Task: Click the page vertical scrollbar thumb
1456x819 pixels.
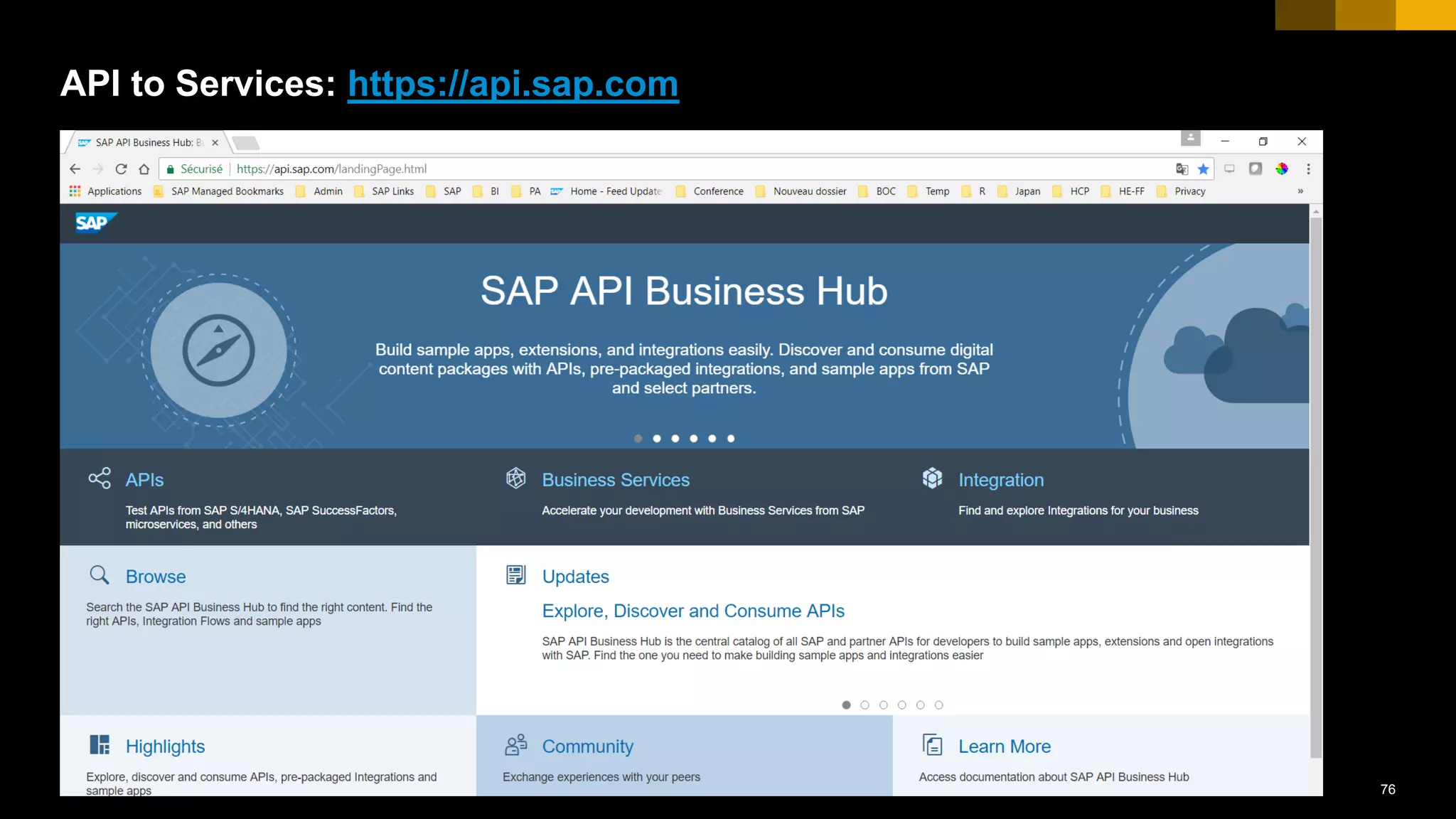Action: tap(1316, 487)
